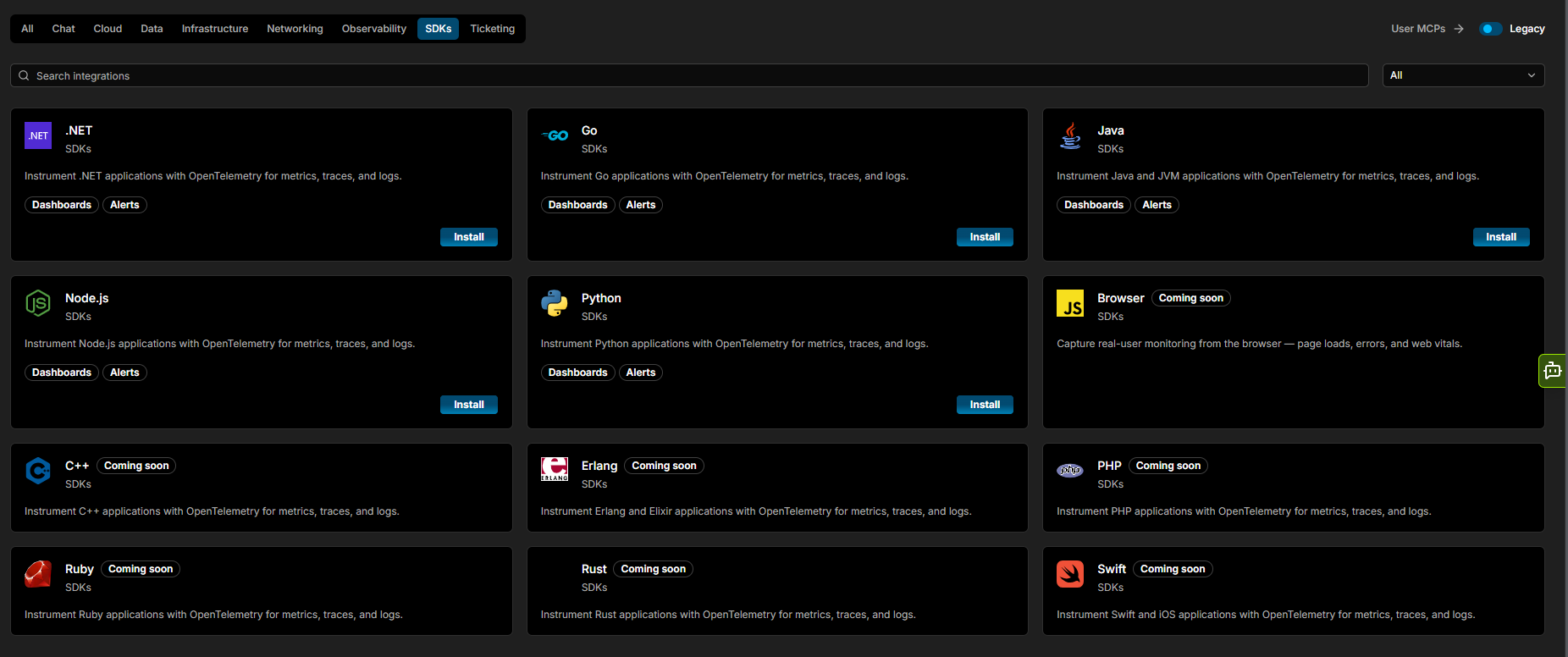The height and width of the screenshot is (657, 1568).
Task: Click the Go card Alerts tag
Action: pyautogui.click(x=641, y=205)
